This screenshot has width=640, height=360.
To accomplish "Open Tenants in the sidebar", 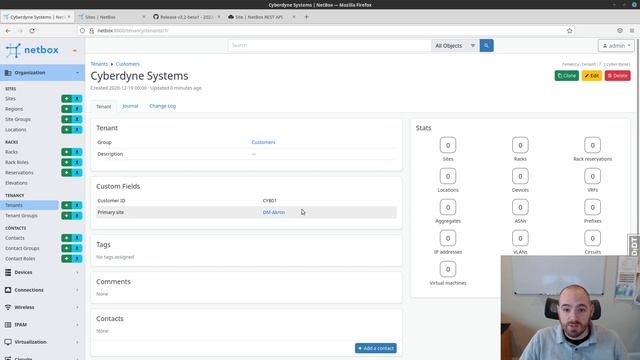I will point(29,205).
